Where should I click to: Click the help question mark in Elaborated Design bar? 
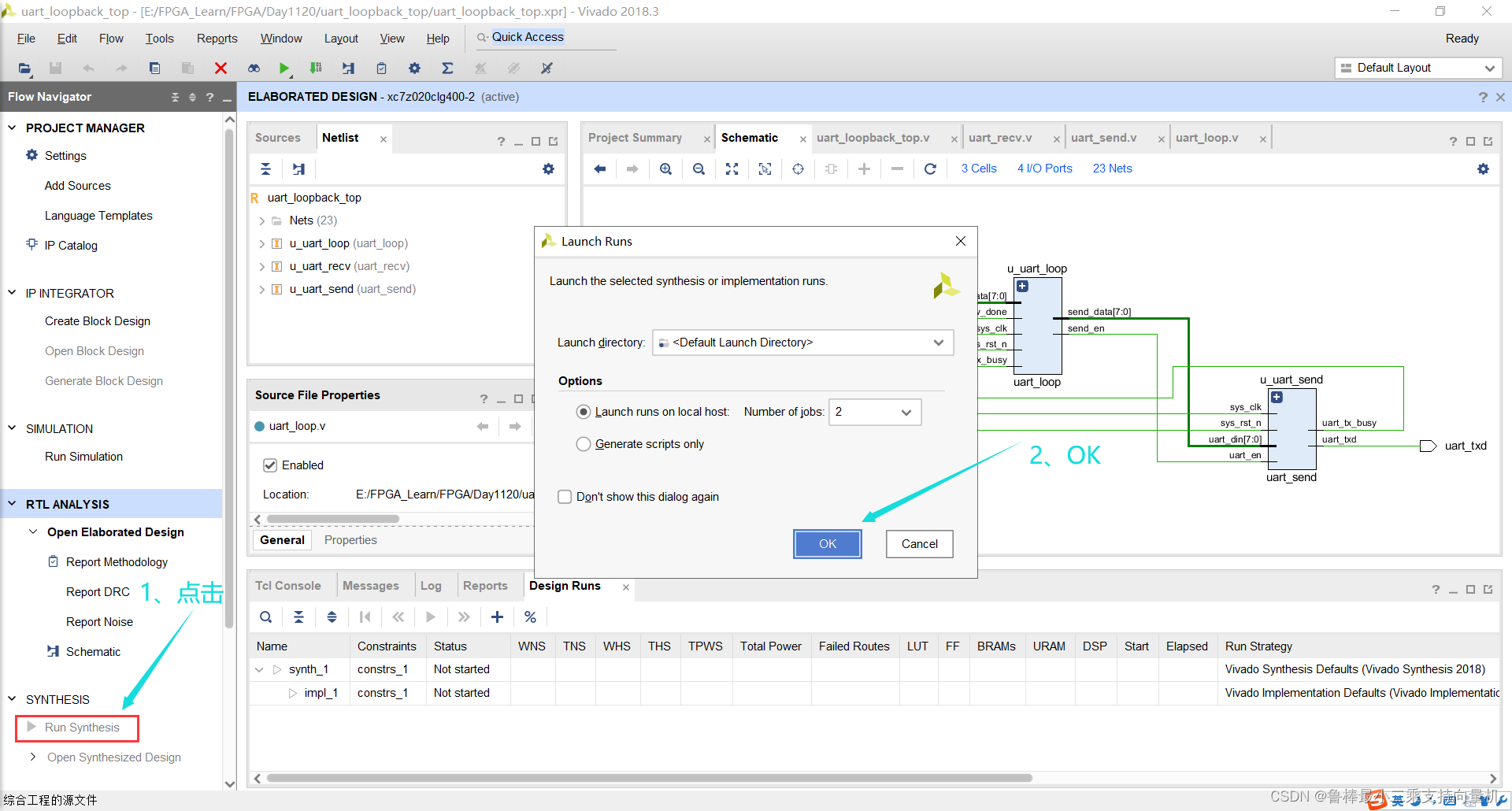pos(1483,97)
